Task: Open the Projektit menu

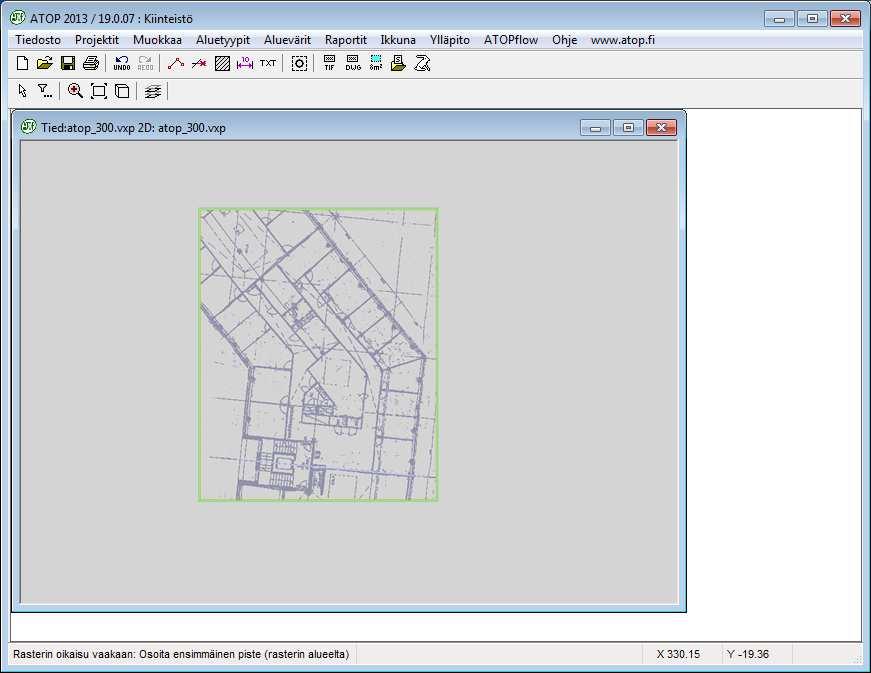Action: [x=97, y=40]
